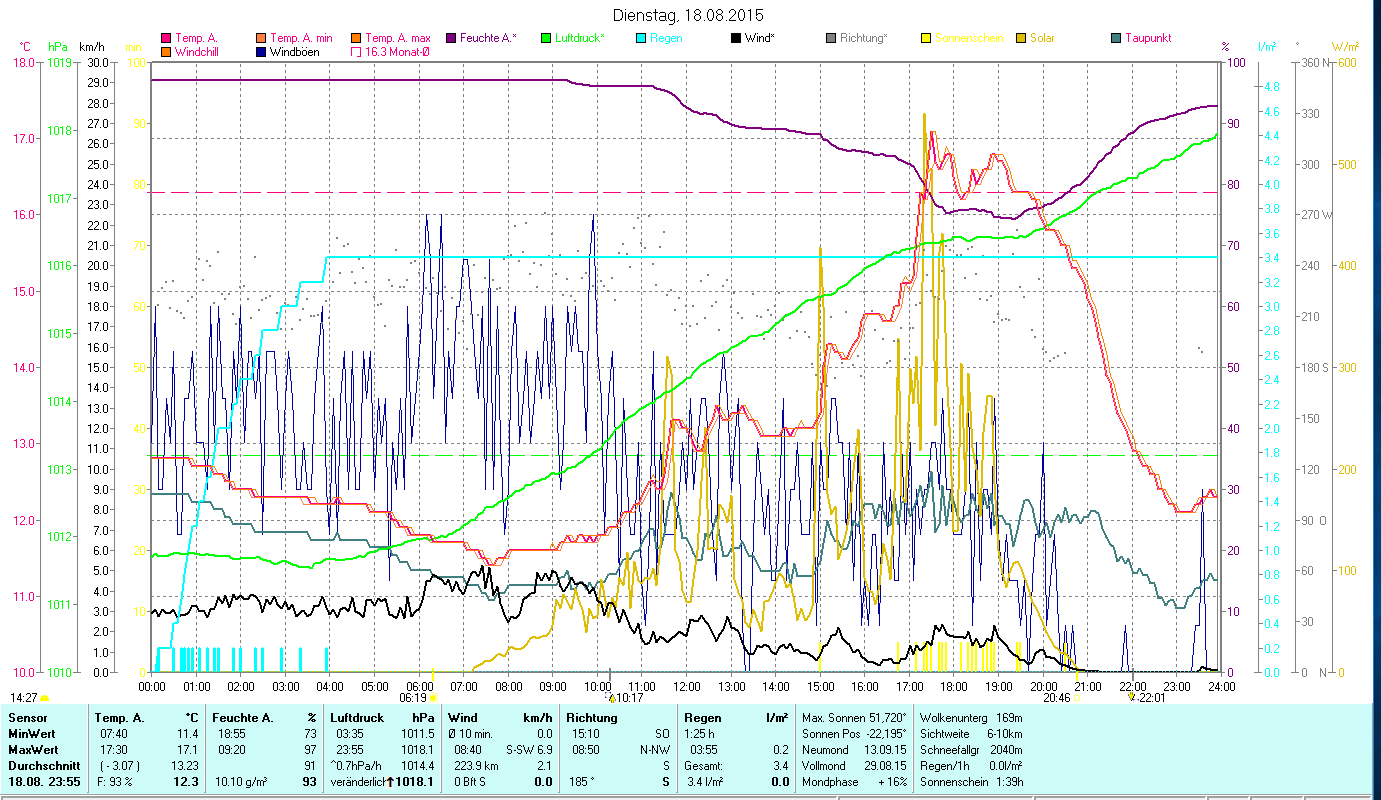Click the current temperature value 12.3
Image resolution: width=1381 pixels, height=800 pixels.
(186, 782)
